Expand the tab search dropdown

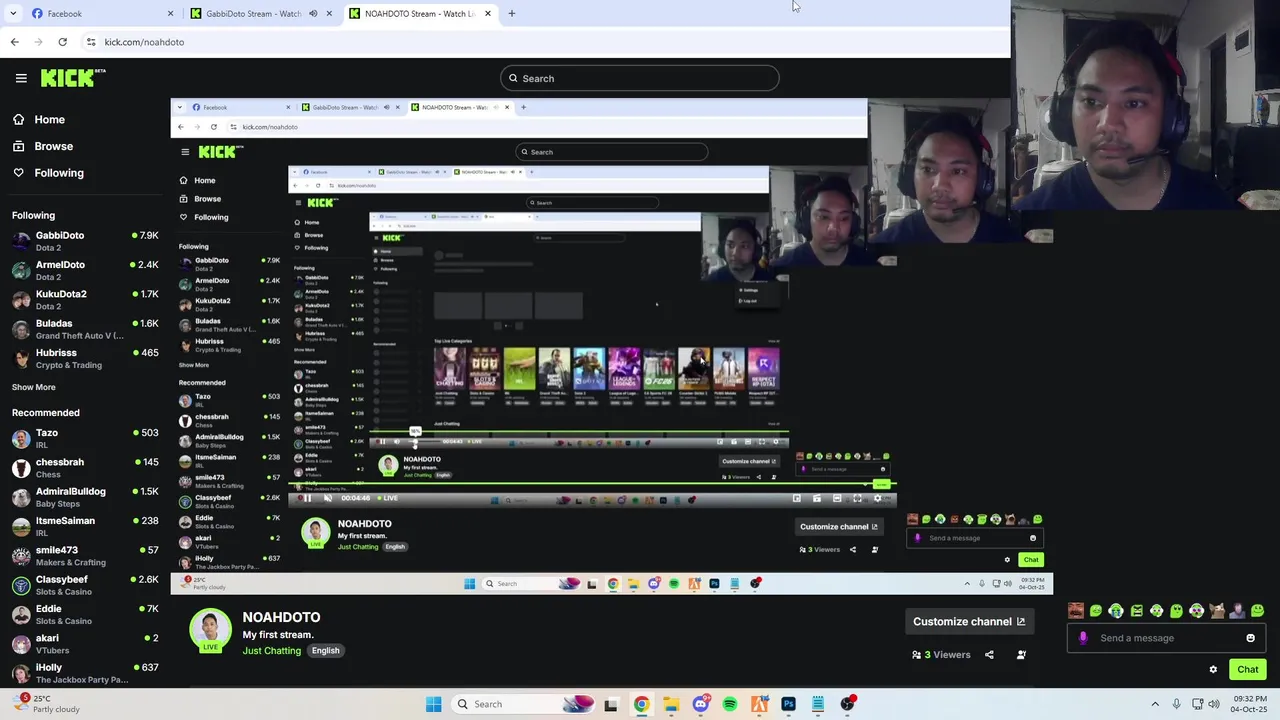click(12, 13)
